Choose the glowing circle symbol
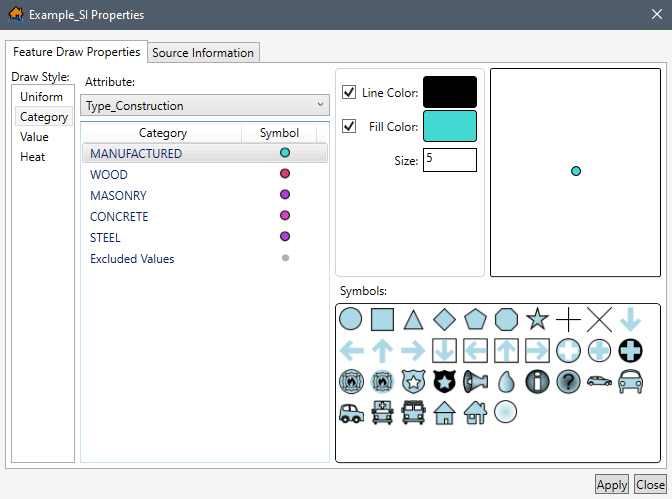672x499 pixels. click(x=506, y=412)
